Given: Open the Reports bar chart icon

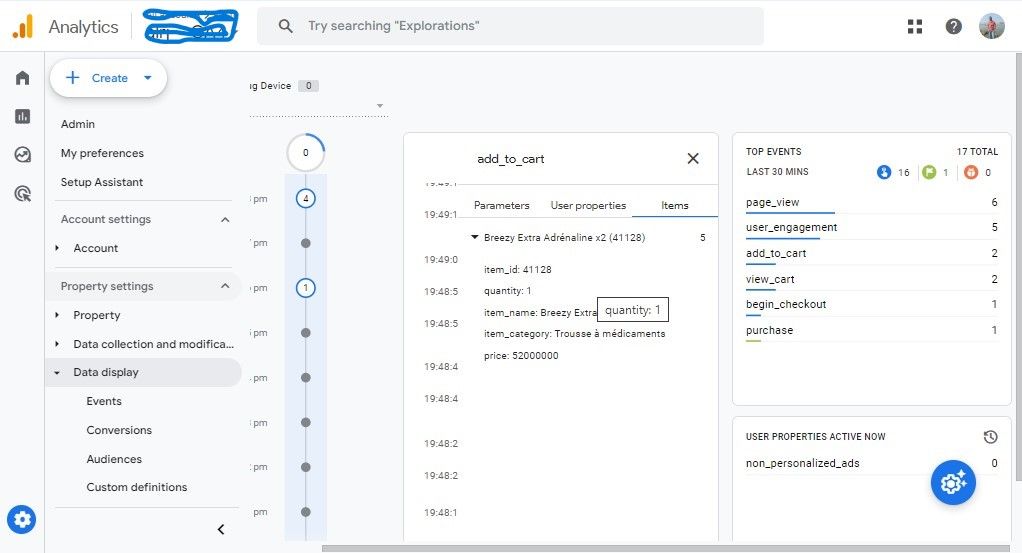Looking at the screenshot, I should pyautogui.click(x=22, y=116).
